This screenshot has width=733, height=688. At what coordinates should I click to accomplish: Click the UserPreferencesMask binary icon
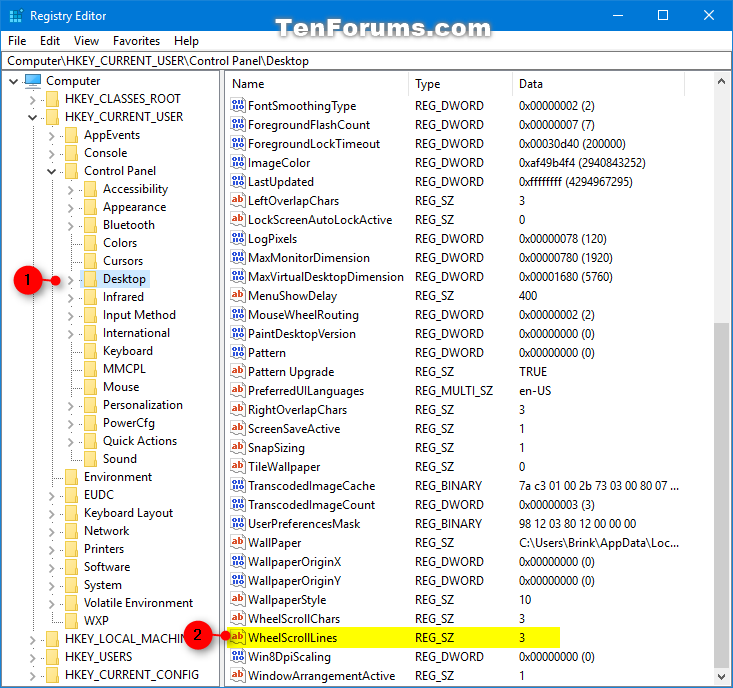pos(237,523)
